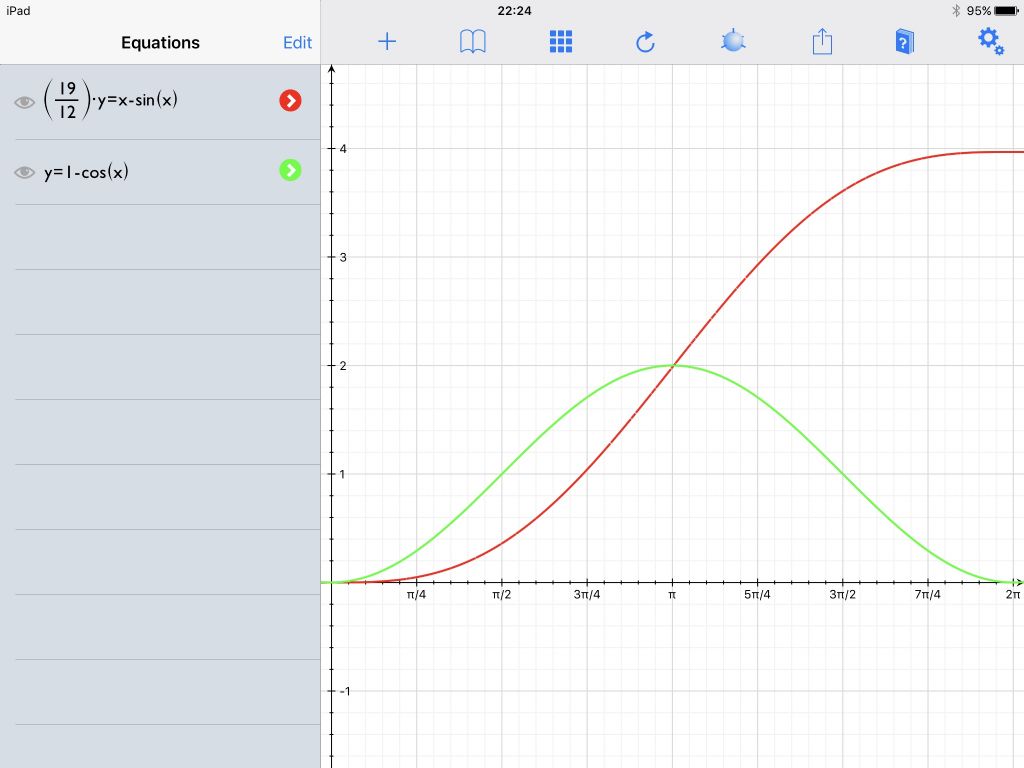Tap the π/4 axis label
The image size is (1024, 768).
pyautogui.click(x=416, y=594)
